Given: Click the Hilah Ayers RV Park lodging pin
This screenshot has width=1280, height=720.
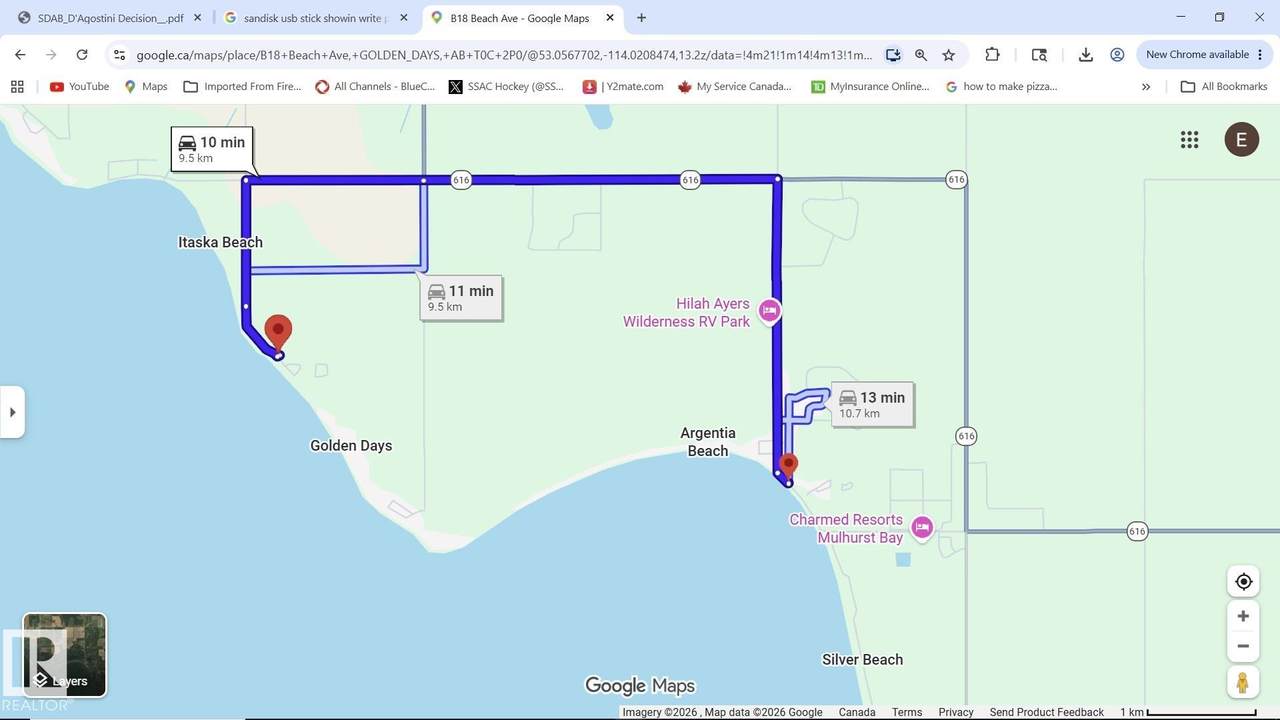Looking at the screenshot, I should [769, 311].
